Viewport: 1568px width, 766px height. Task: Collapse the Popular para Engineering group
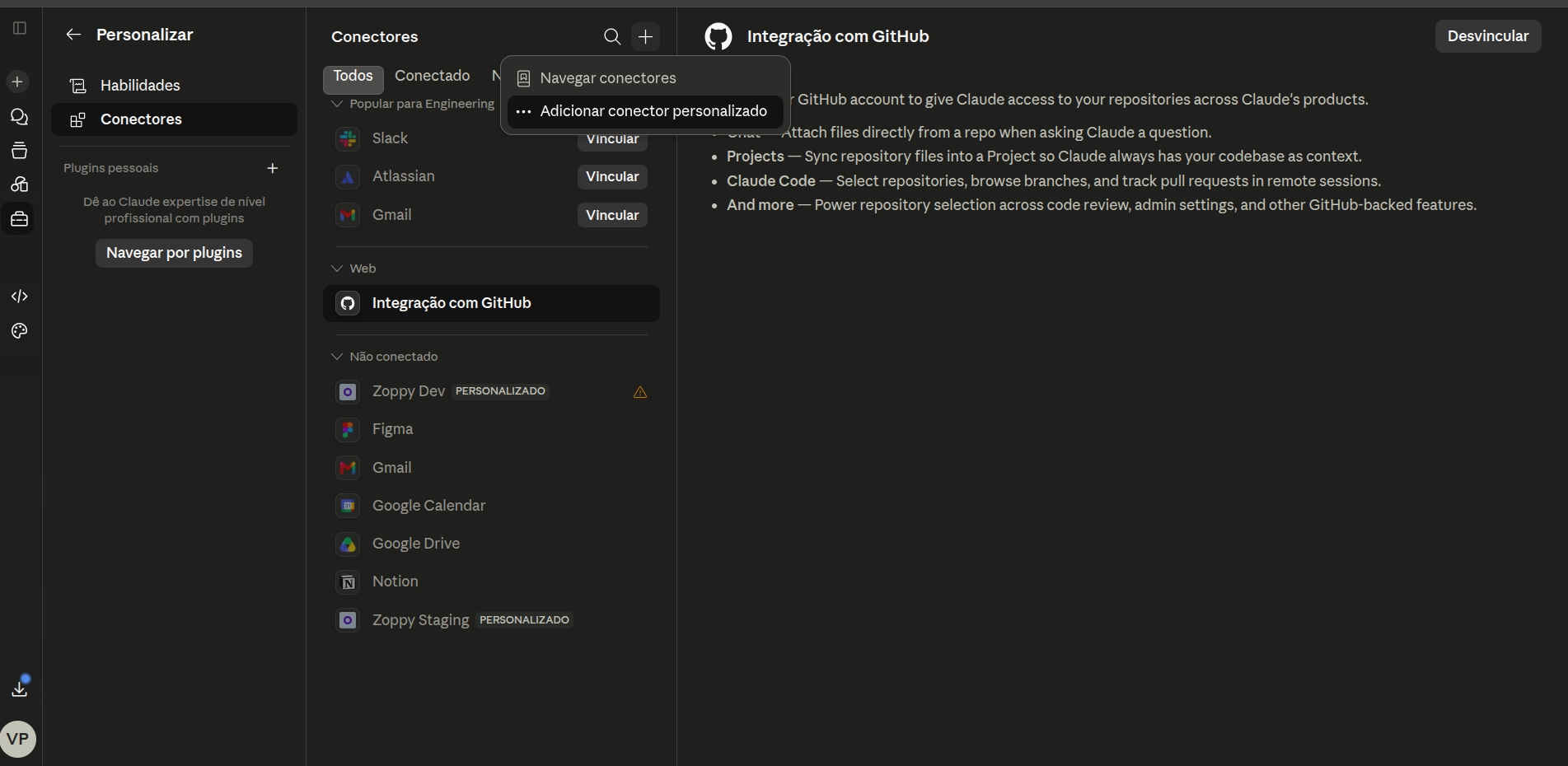pos(337,104)
